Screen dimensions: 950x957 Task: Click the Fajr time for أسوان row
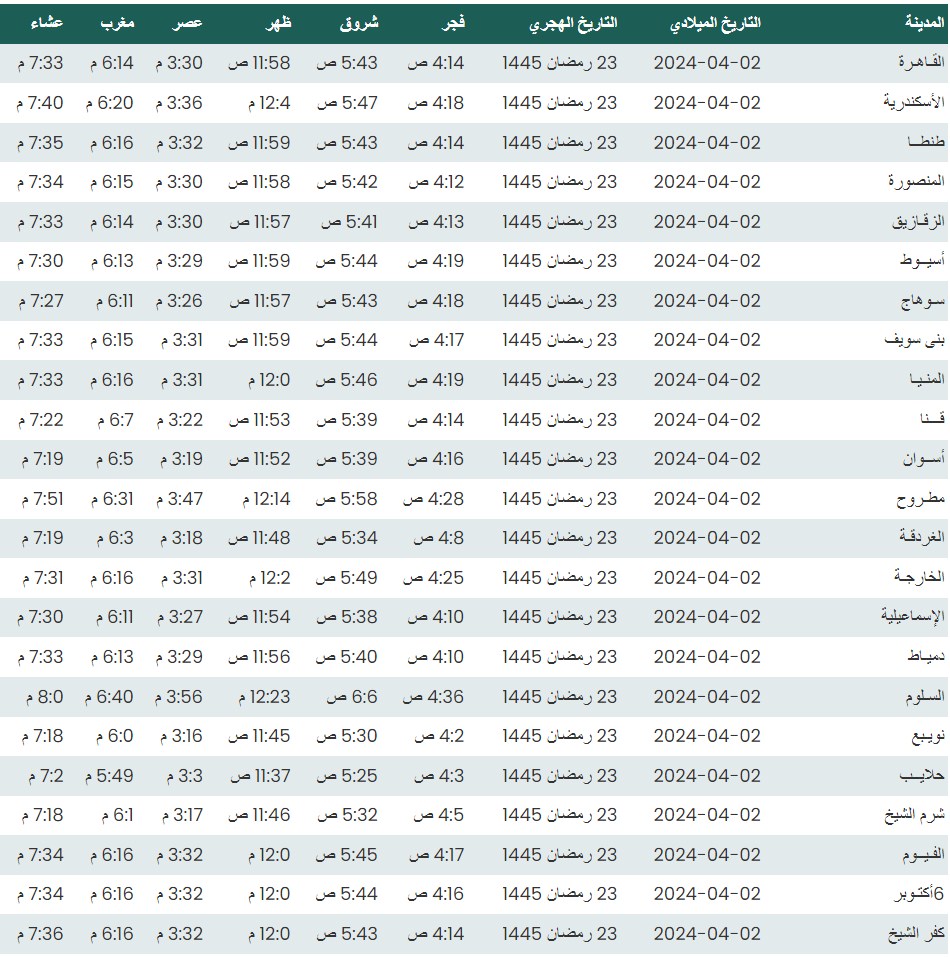(435, 459)
